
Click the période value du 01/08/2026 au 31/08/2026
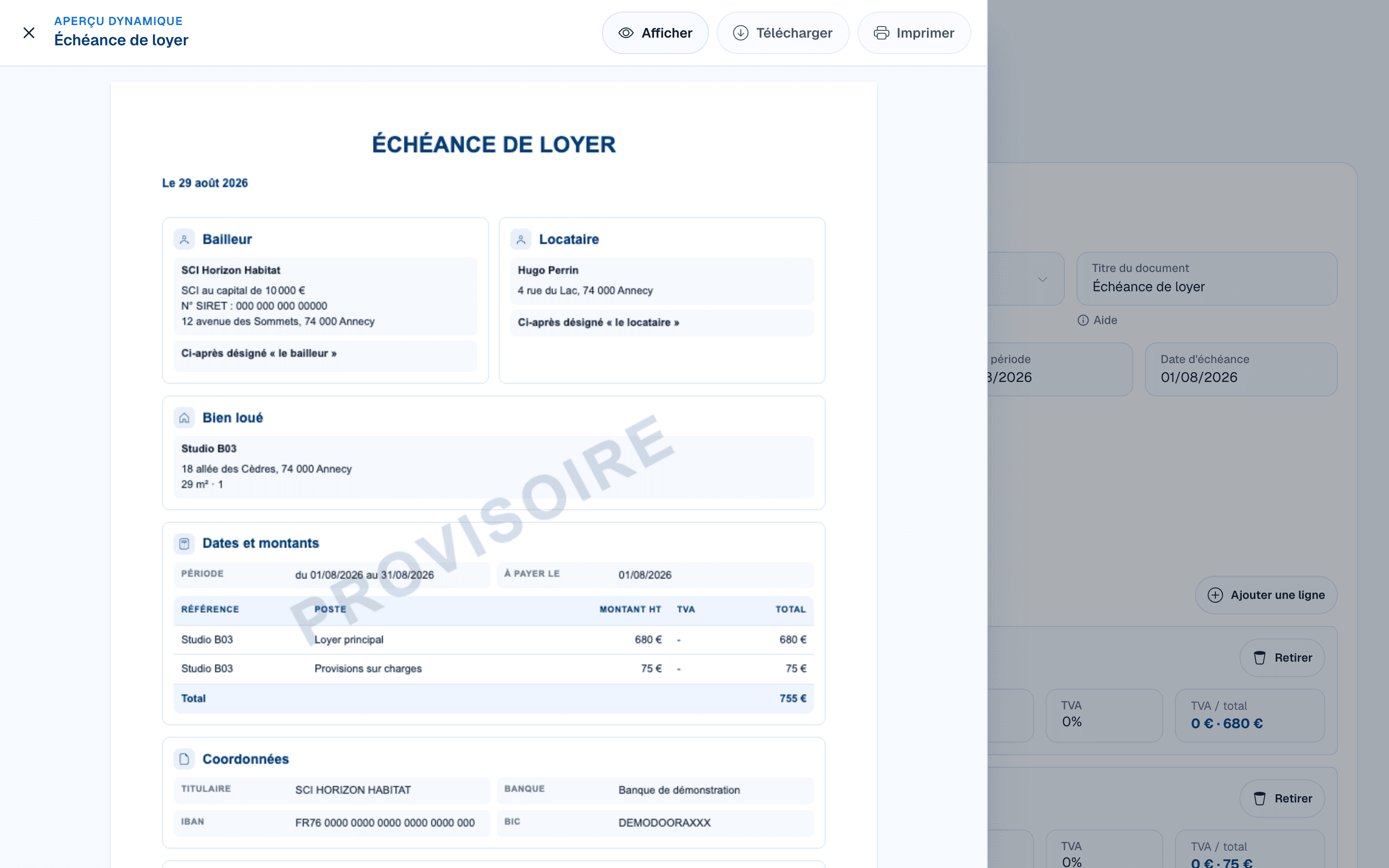[365, 575]
